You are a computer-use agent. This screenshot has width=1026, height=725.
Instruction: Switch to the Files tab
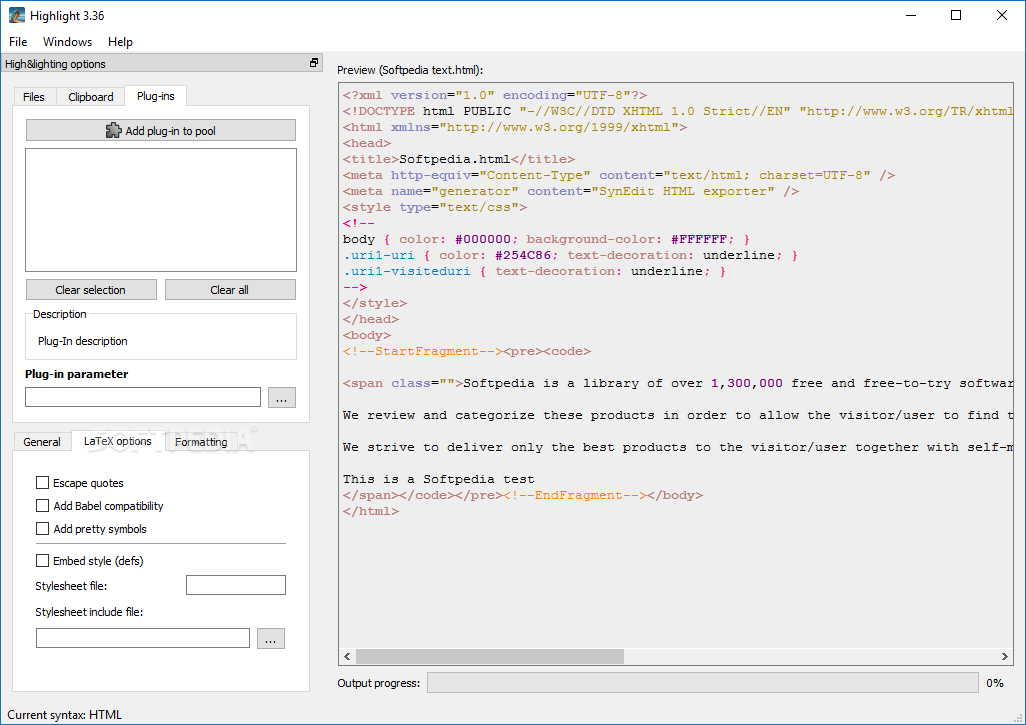pos(34,97)
